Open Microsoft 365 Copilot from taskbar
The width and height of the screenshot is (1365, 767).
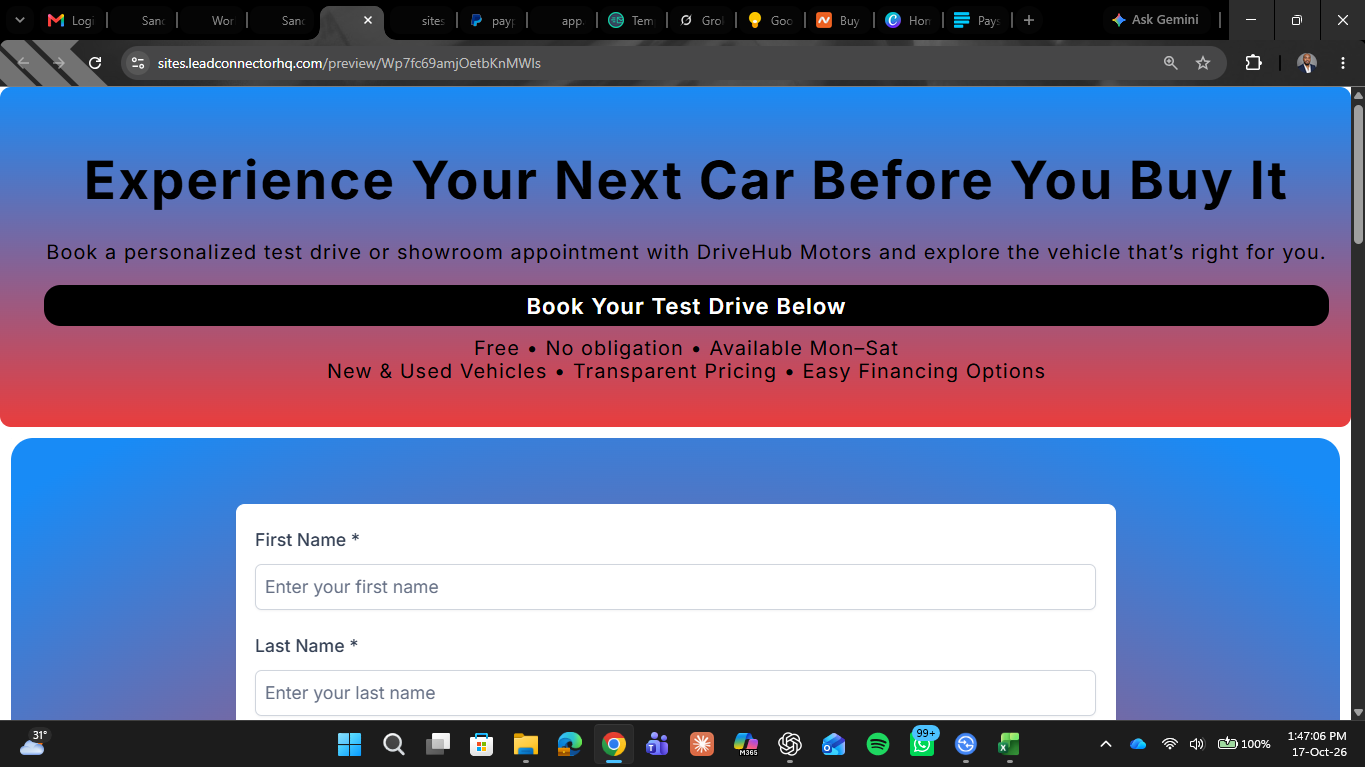(745, 744)
